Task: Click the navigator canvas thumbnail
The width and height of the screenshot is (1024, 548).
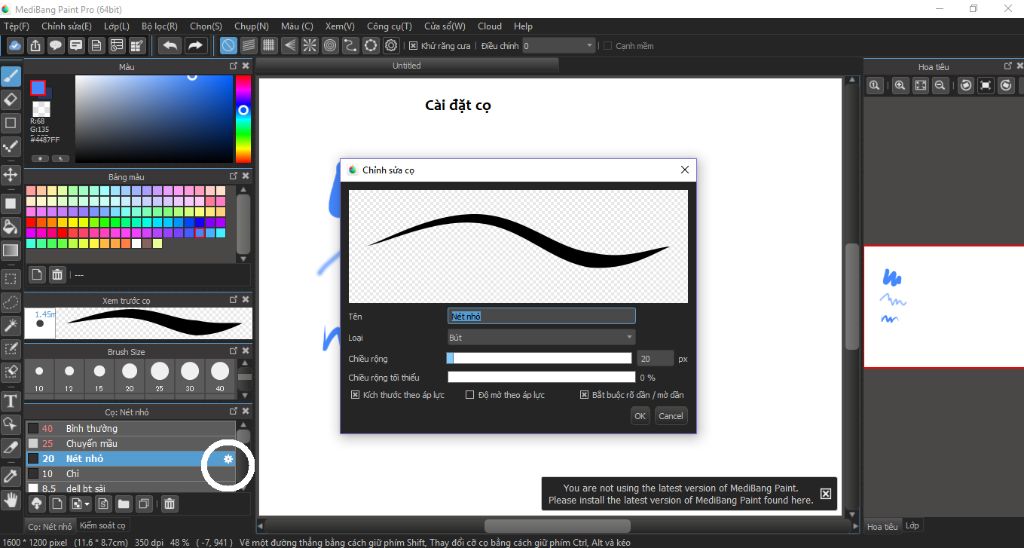Action: click(x=944, y=306)
